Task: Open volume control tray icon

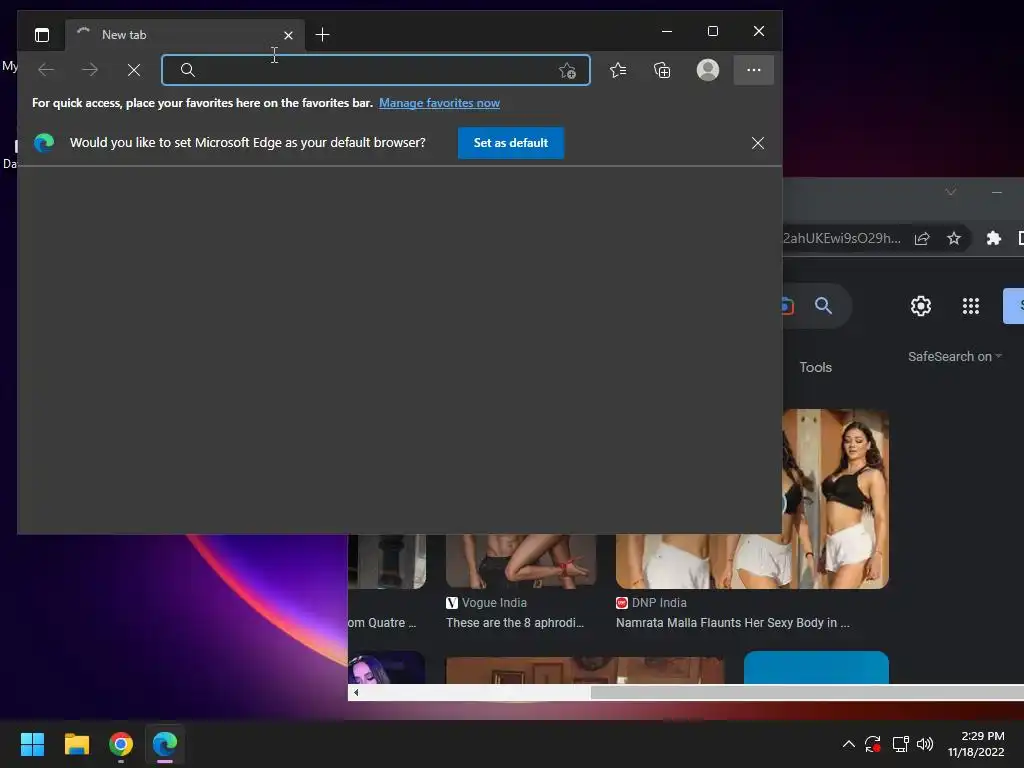Action: (925, 744)
